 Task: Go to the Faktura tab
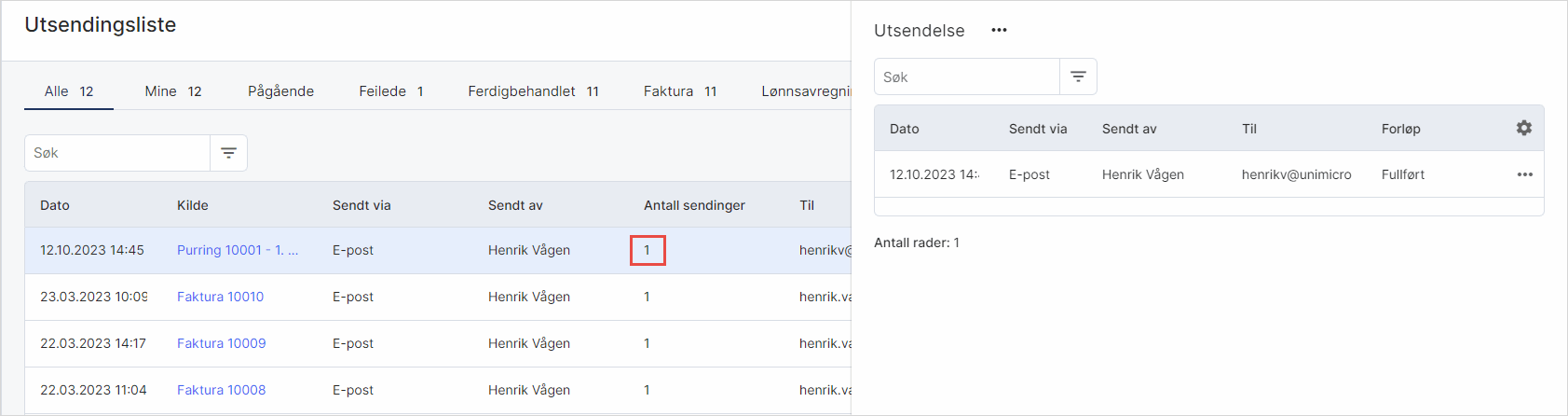[x=679, y=91]
